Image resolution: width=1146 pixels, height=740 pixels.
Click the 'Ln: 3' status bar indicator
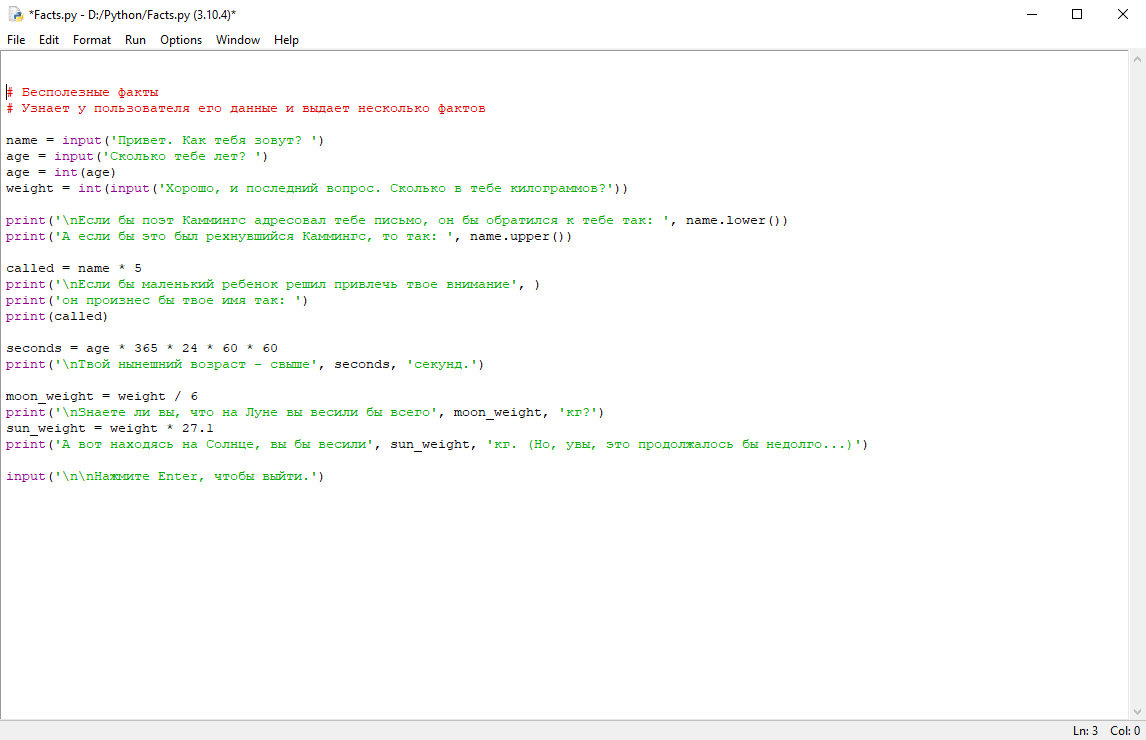[1085, 730]
